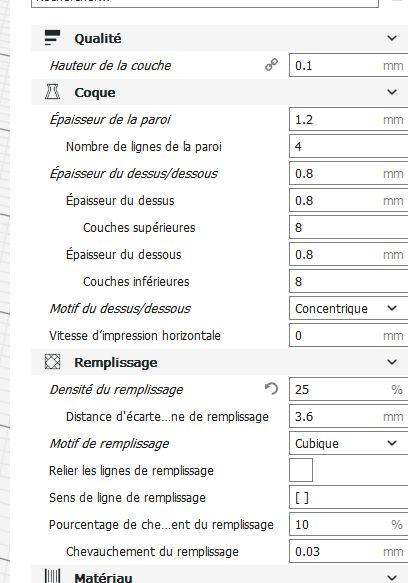Click the Densité du remplissage percentage field

tap(348, 389)
